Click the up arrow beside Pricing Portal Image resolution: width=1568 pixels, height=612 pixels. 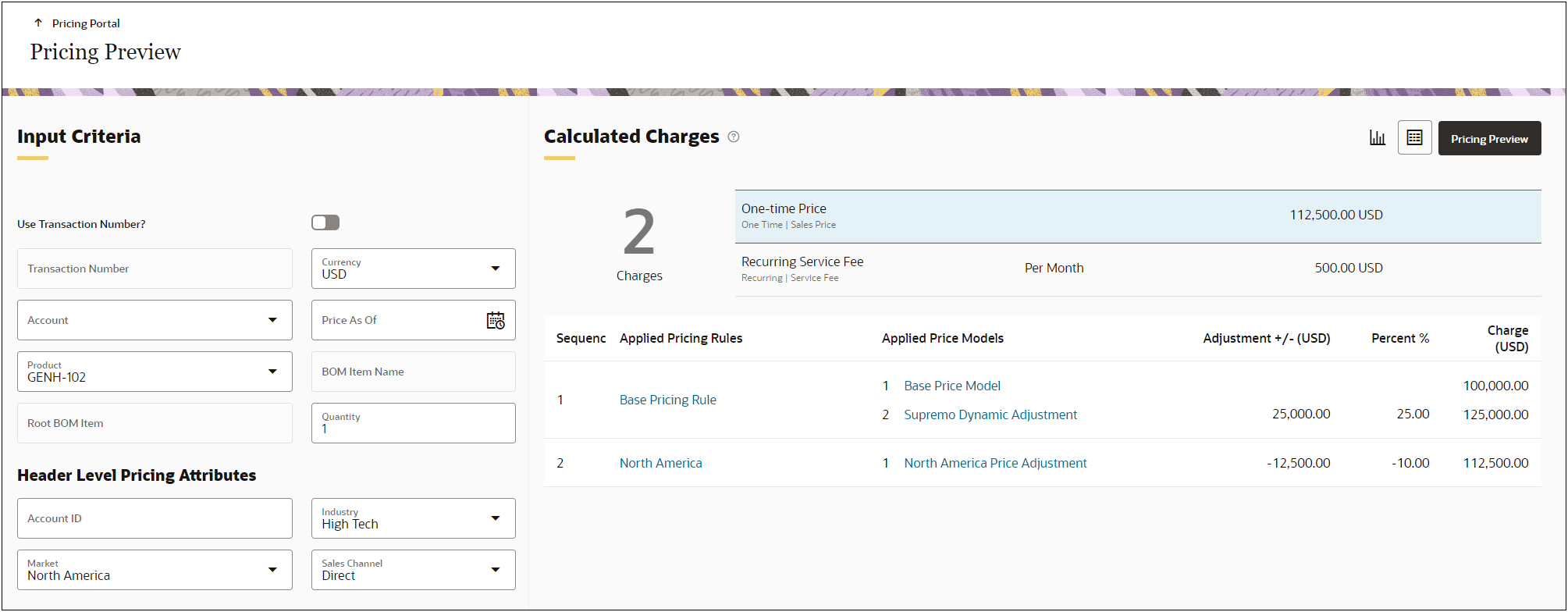[x=38, y=23]
